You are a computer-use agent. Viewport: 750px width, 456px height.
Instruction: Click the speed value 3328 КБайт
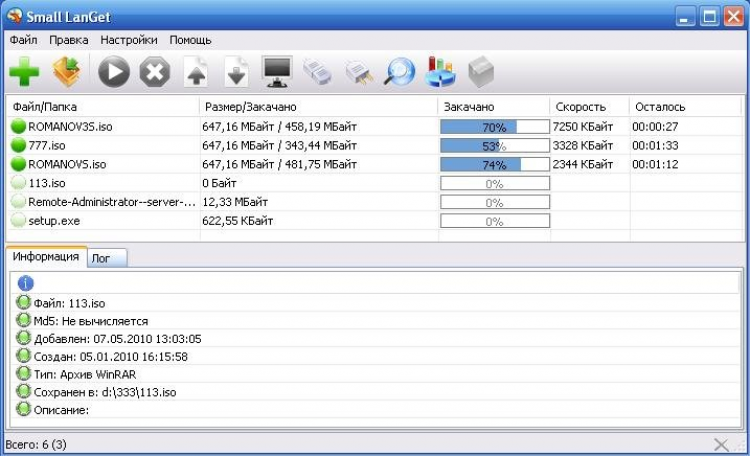pos(583,145)
